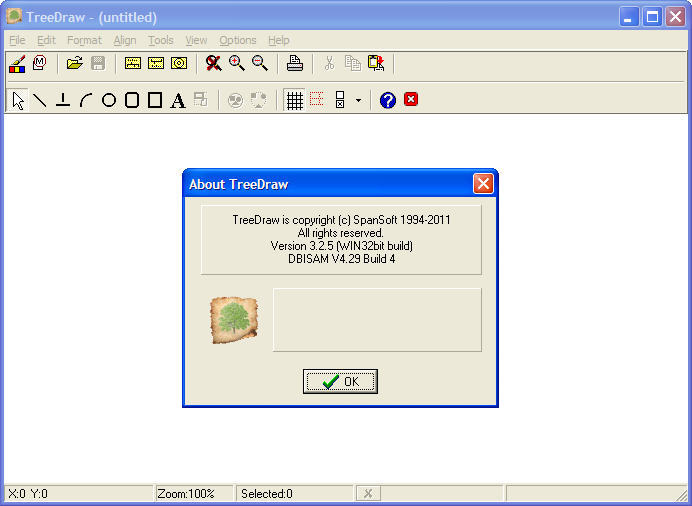Click the Selected:0 status bar entry
The image size is (692, 506).
point(295,494)
